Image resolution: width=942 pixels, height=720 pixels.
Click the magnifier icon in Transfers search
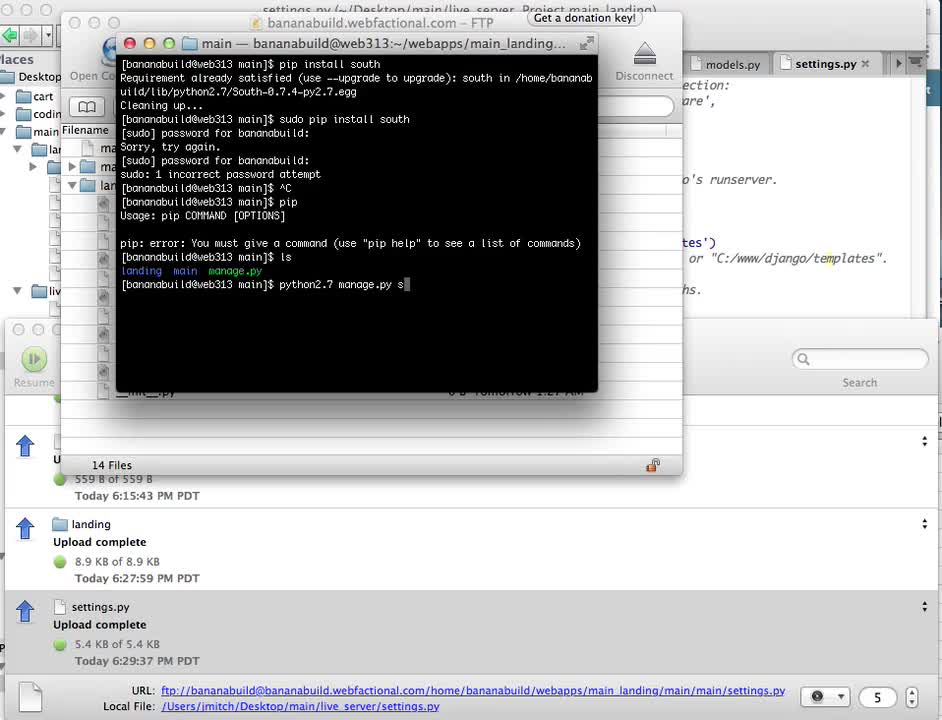803,359
